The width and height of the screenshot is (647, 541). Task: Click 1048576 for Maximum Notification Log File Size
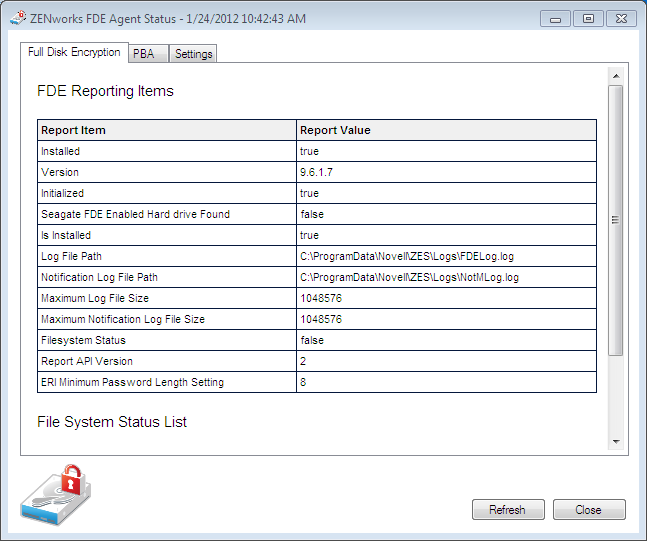(321, 319)
